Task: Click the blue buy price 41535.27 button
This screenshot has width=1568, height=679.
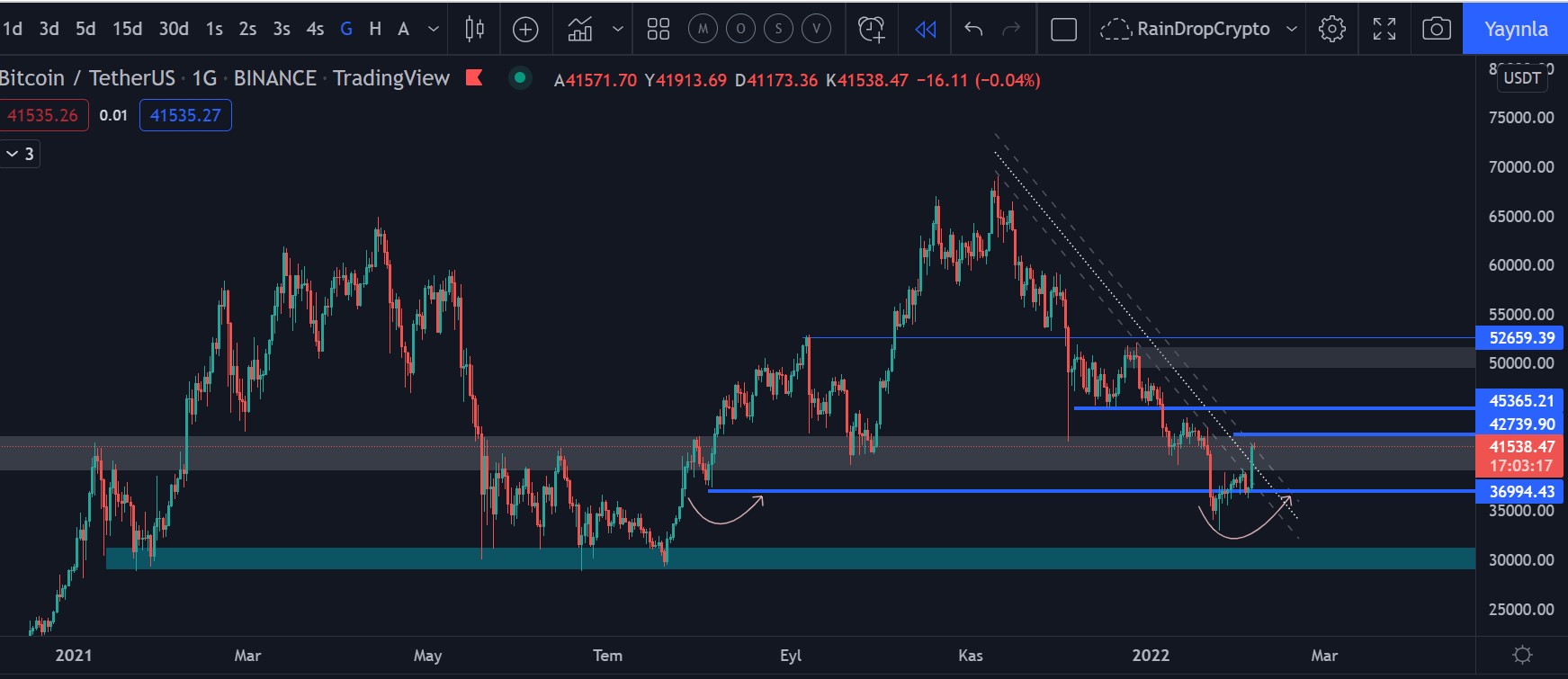Action: click(x=185, y=115)
